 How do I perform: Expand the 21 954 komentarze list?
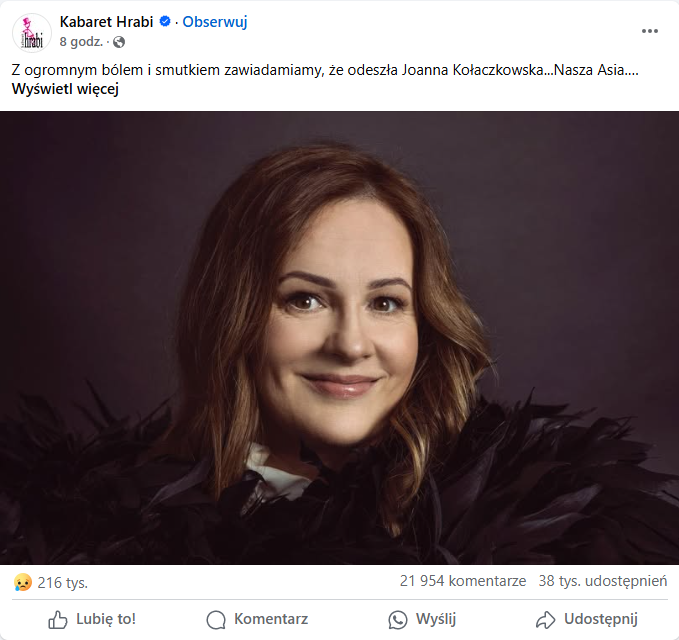[x=463, y=581]
